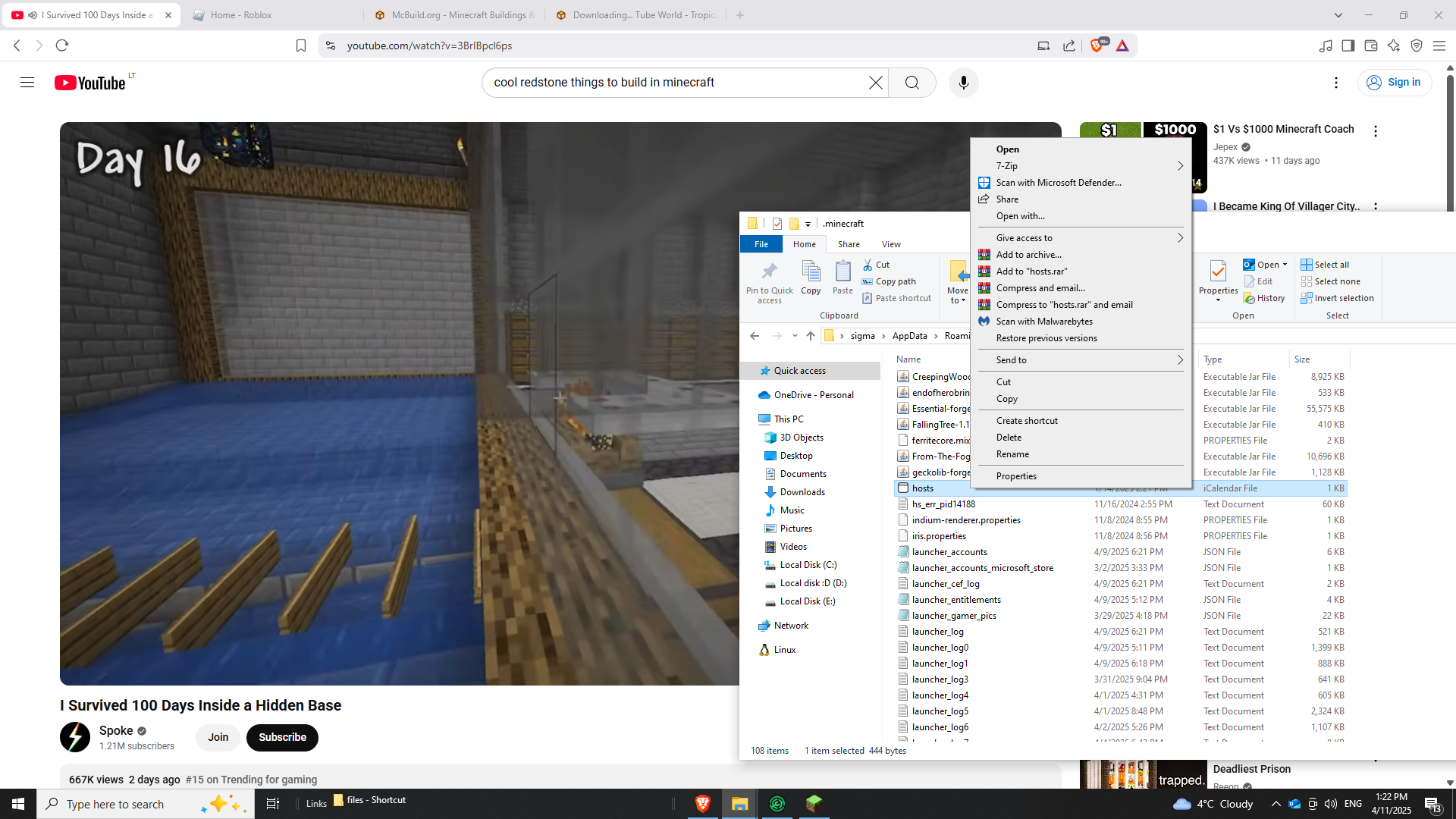Click the Pin to Quick access icon
The height and width of the screenshot is (819, 1456).
point(769,271)
